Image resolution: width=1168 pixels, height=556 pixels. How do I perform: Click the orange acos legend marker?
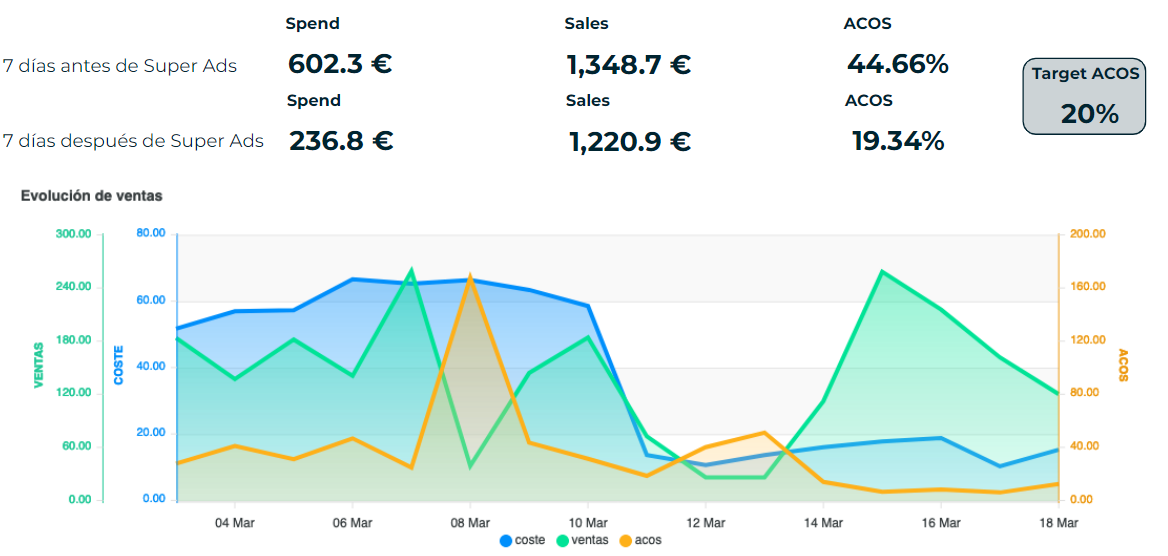[x=626, y=540]
